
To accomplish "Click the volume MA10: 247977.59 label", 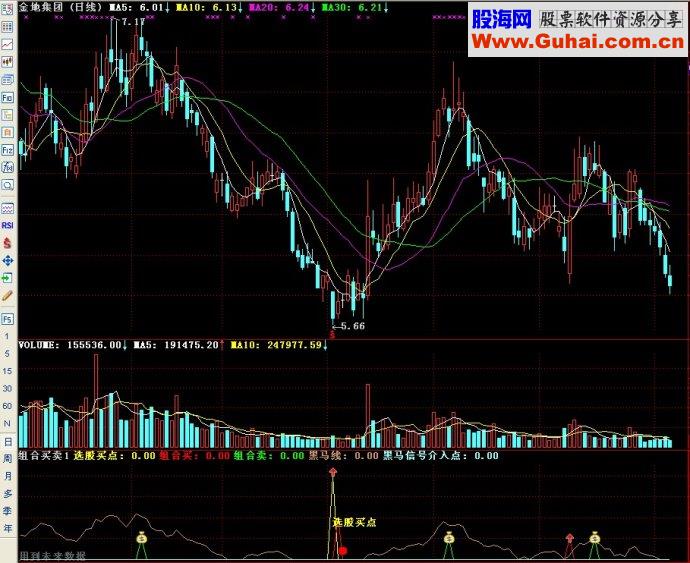I will (x=279, y=345).
